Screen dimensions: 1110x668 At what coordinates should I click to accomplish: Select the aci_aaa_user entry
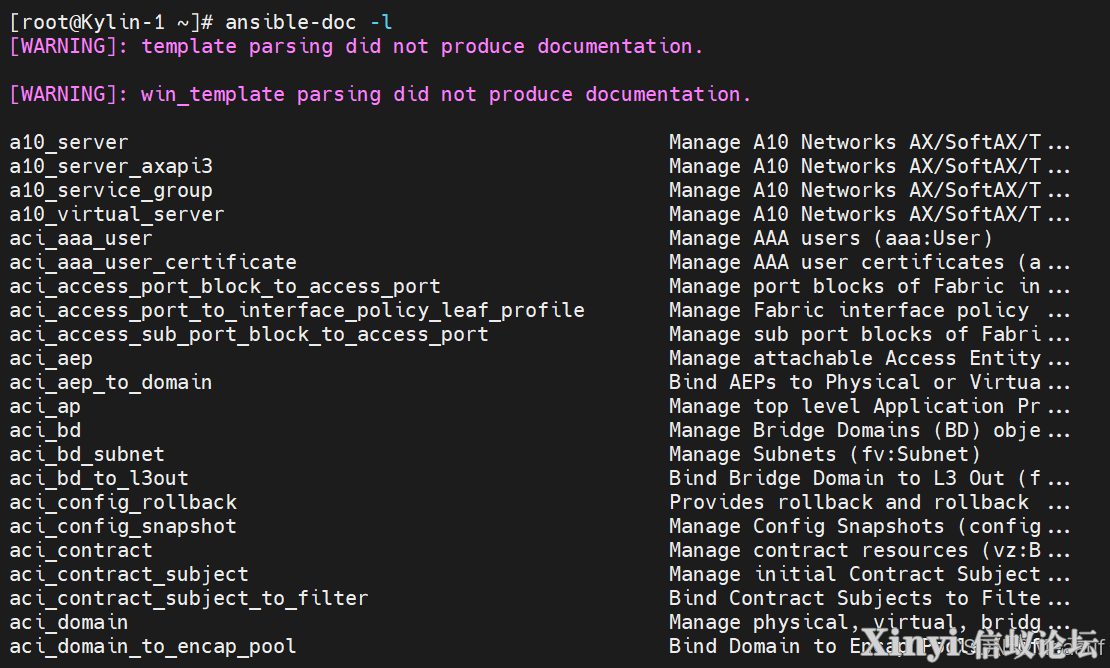[x=81, y=238]
